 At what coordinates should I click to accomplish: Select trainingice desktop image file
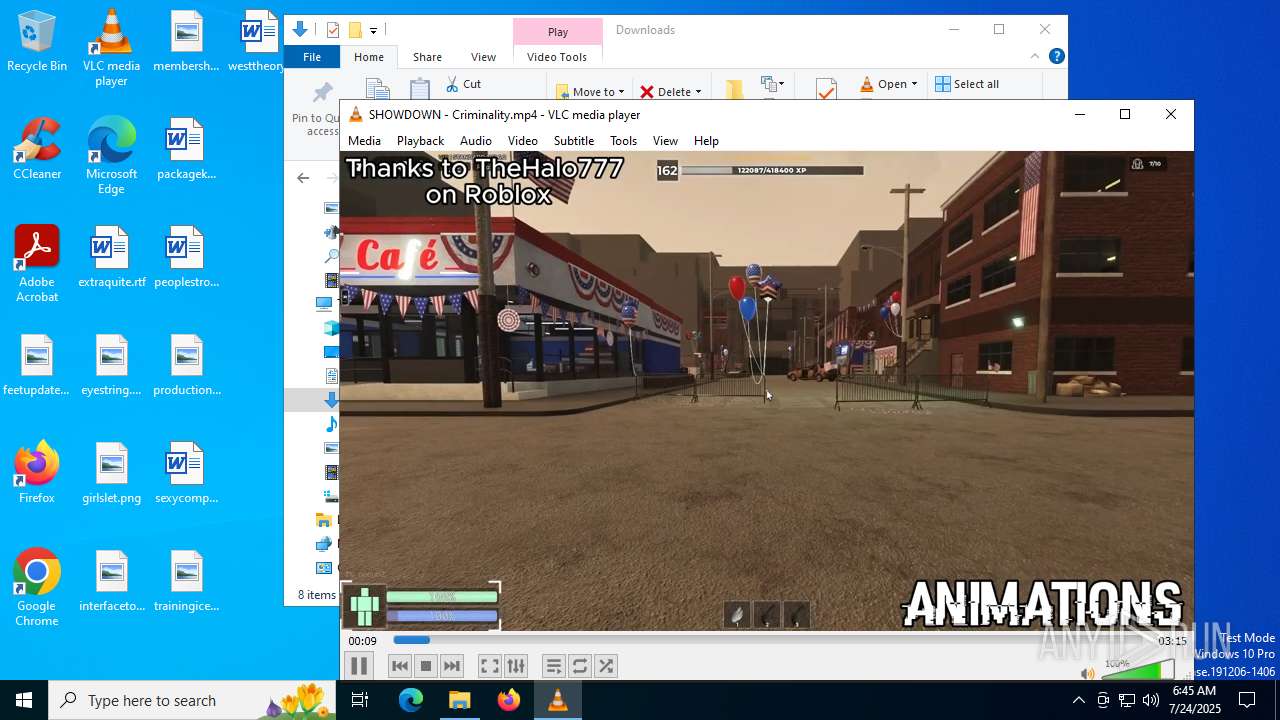(x=186, y=582)
